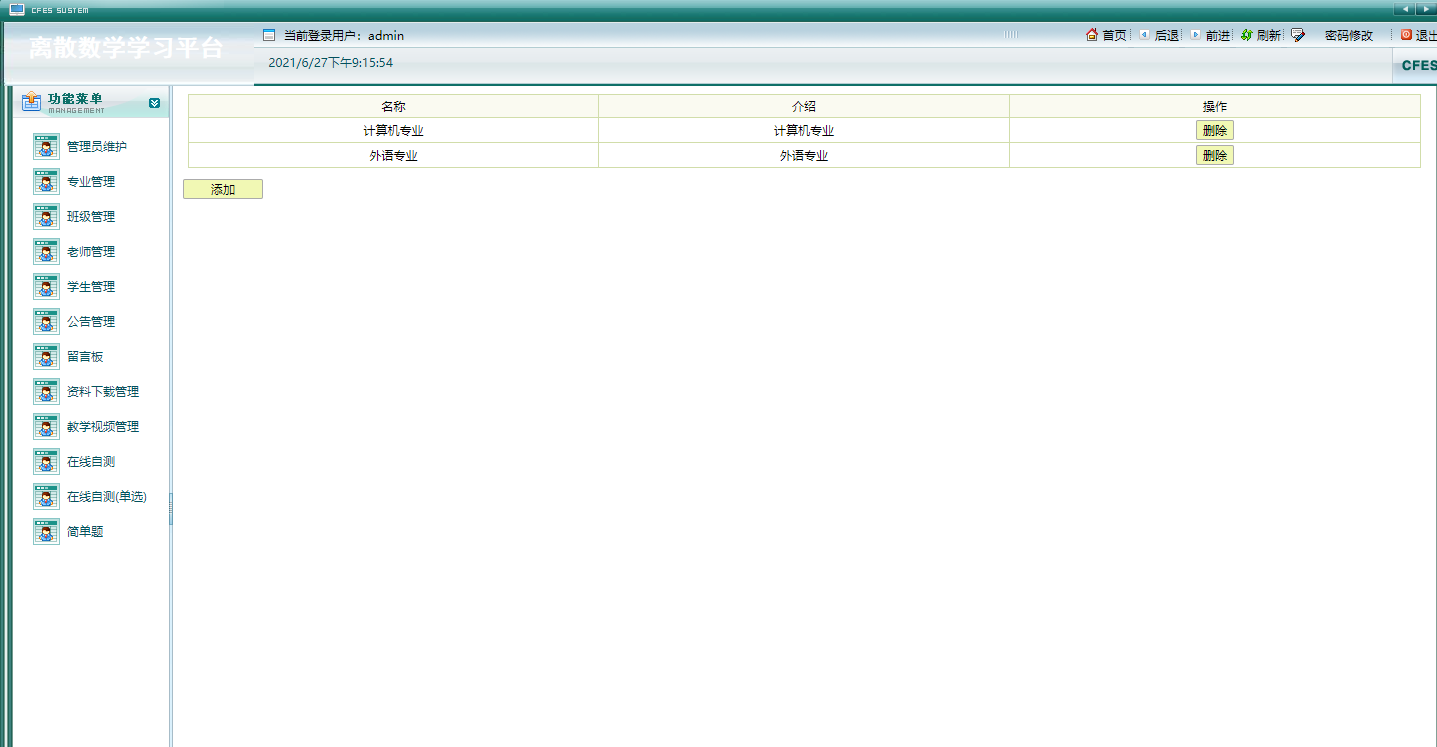The width and height of the screenshot is (1437, 747).
Task: Click the icon beside 管理员维护
Action: tap(46, 147)
